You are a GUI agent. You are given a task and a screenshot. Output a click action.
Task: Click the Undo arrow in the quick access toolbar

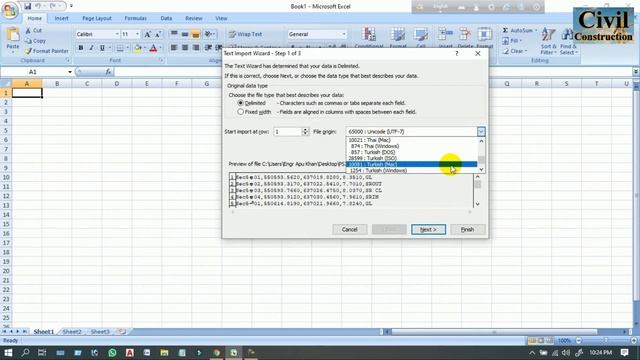(x=38, y=6)
